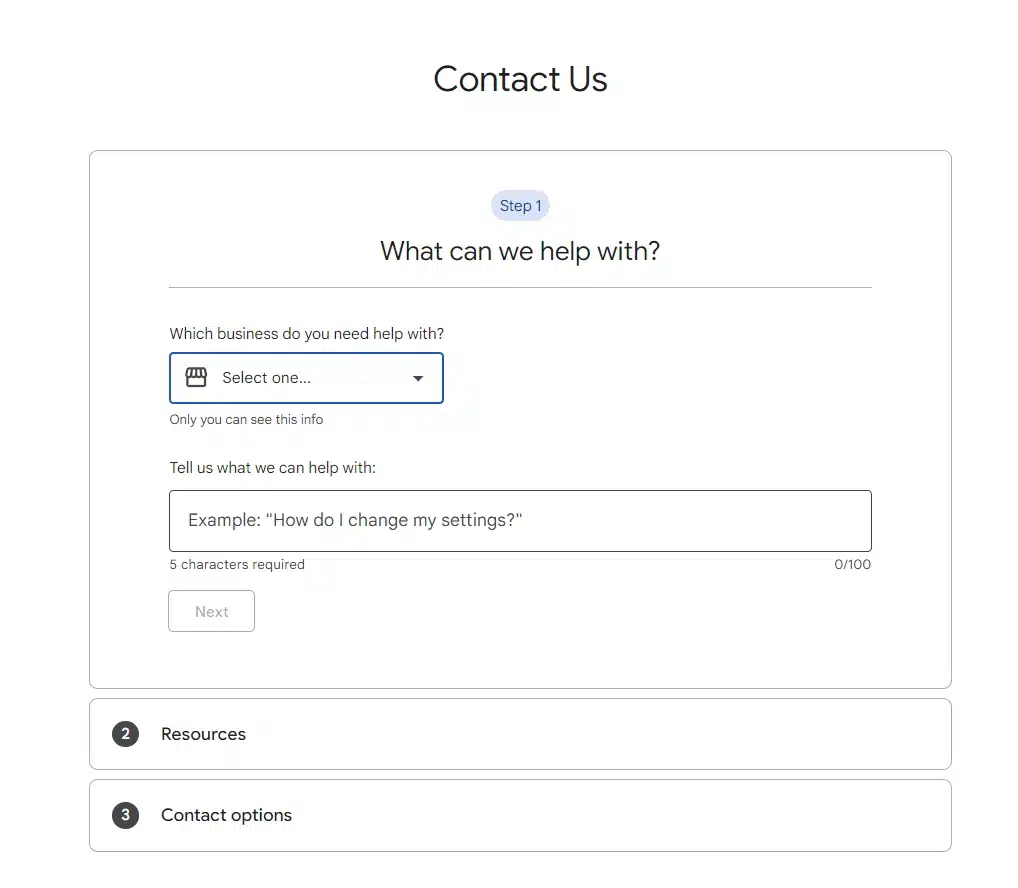Click the storefront icon in the business selector
1018x888 pixels.
196,378
